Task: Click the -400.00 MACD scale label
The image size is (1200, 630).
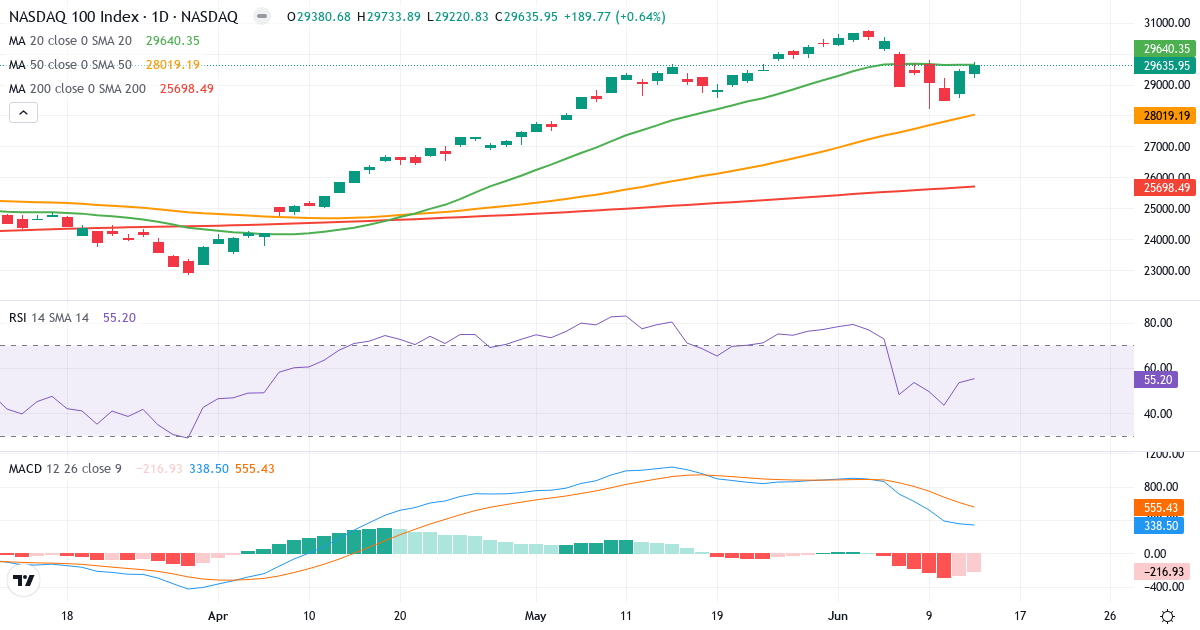Action: [1162, 587]
